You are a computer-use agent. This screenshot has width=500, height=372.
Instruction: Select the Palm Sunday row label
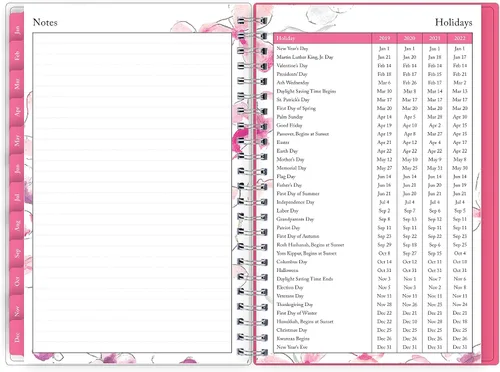[290, 117]
